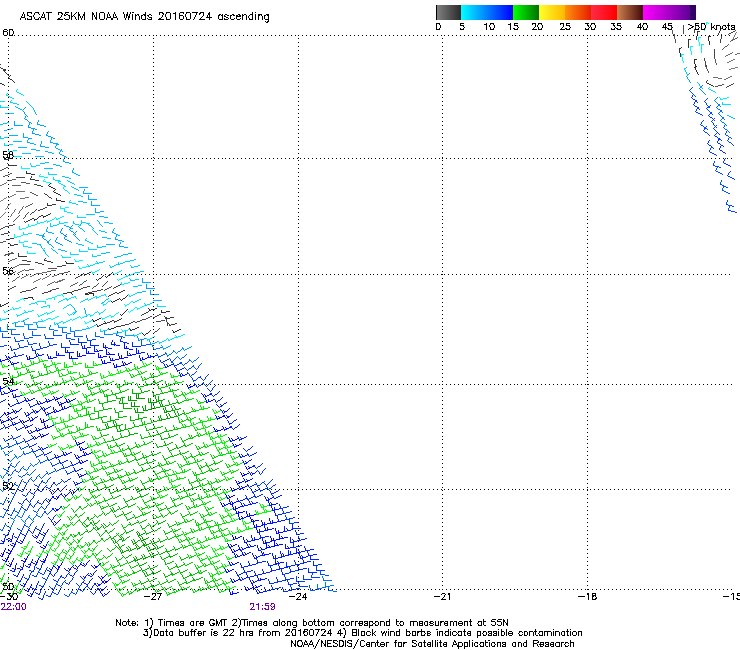Click the latitude label '56'
This screenshot has height=650, width=740.
tap(8, 271)
